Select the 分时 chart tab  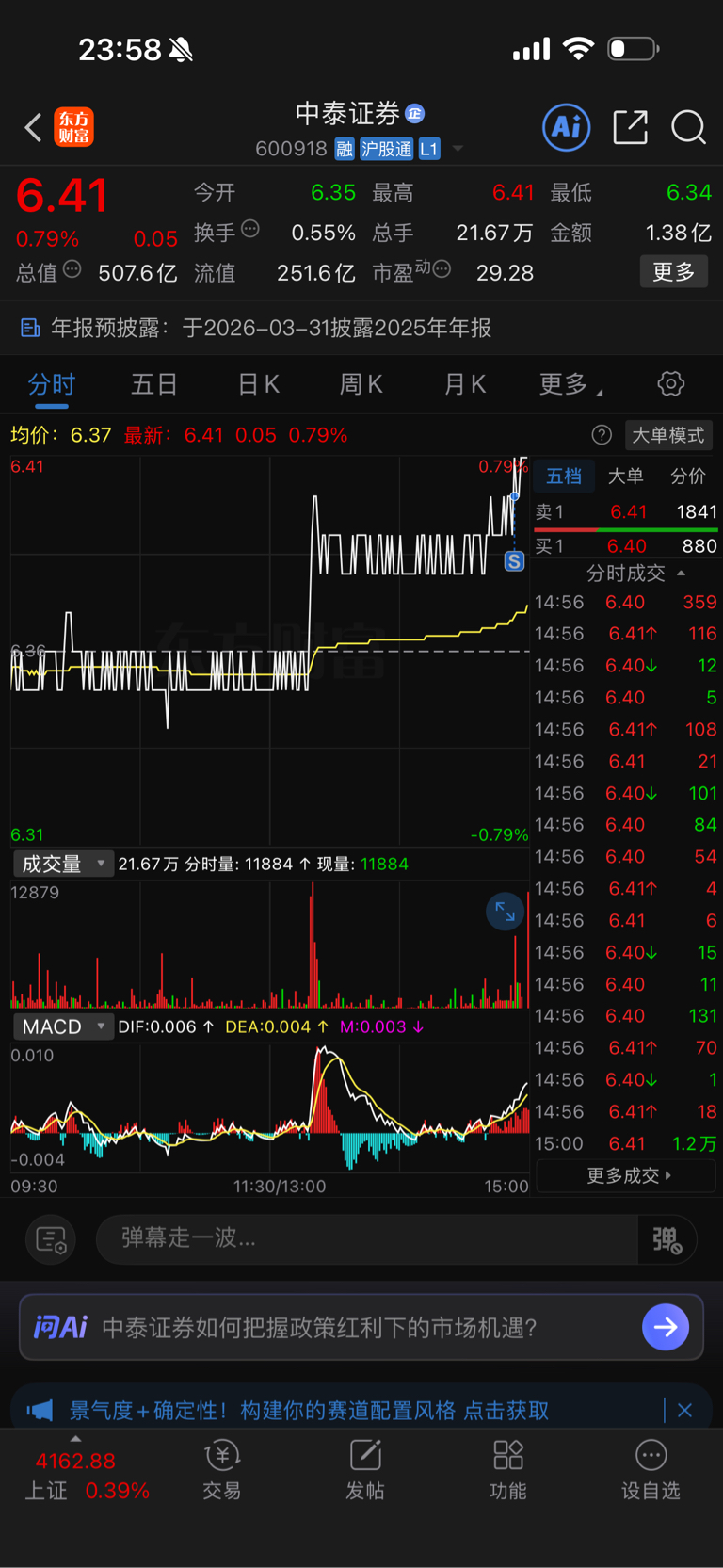click(x=51, y=384)
